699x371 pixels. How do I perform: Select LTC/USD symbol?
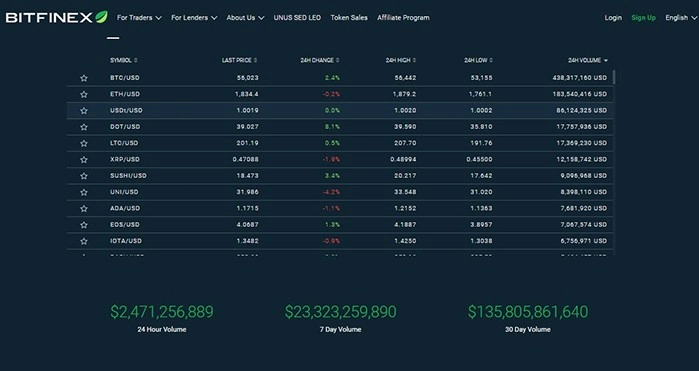[x=124, y=143]
